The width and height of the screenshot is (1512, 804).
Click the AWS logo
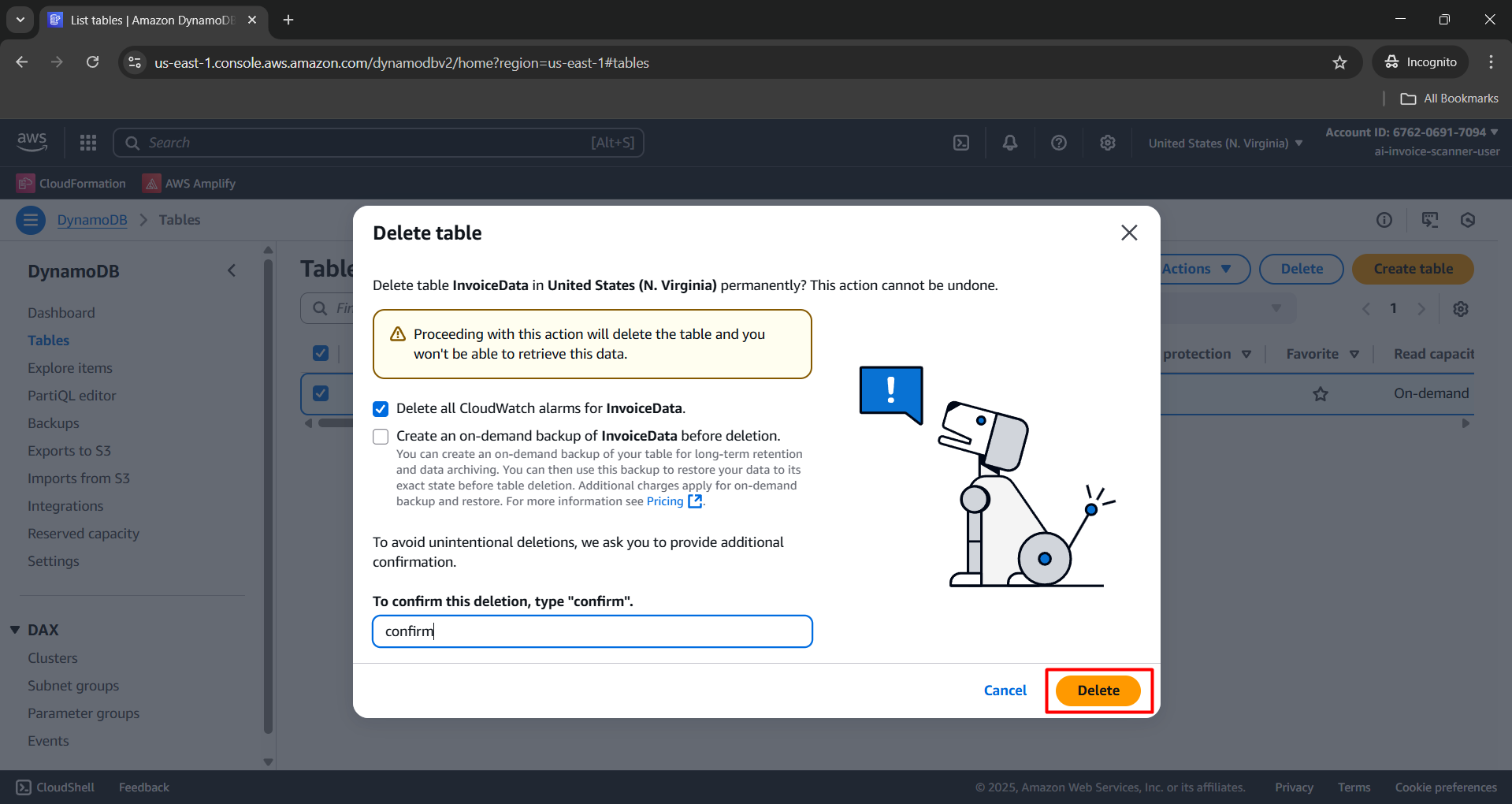tap(32, 142)
